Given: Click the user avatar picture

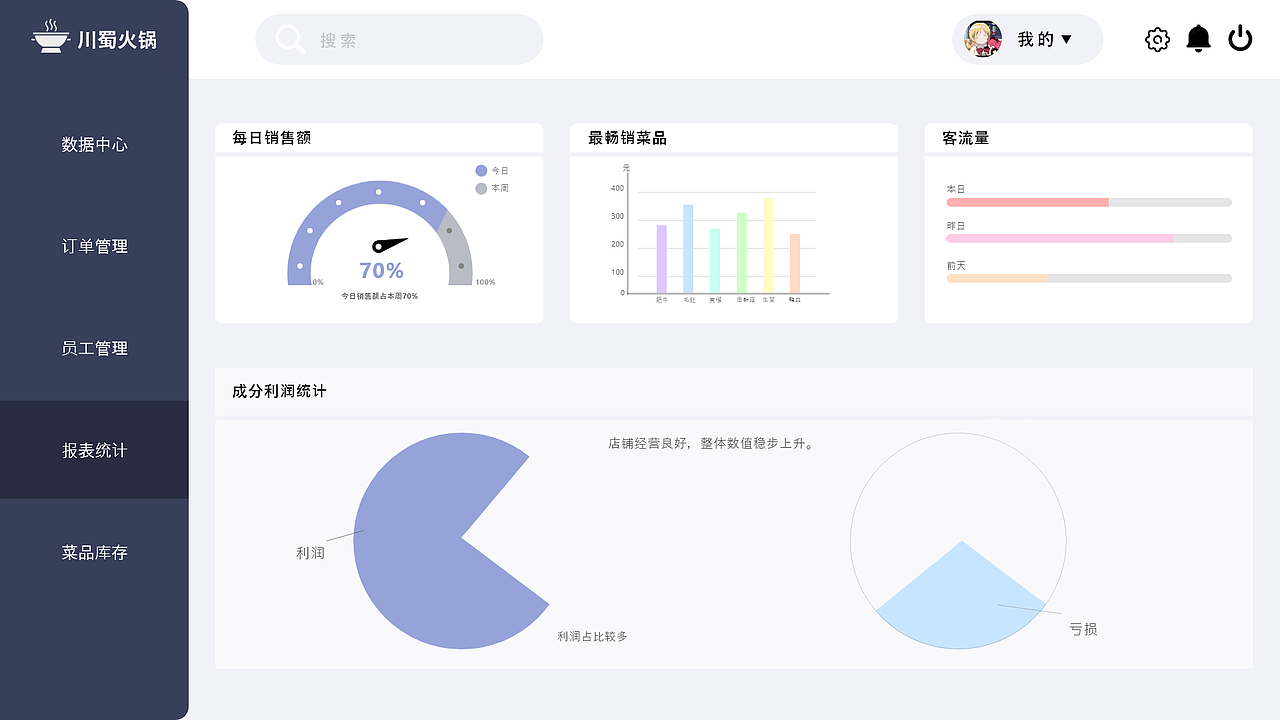Looking at the screenshot, I should click(x=983, y=39).
